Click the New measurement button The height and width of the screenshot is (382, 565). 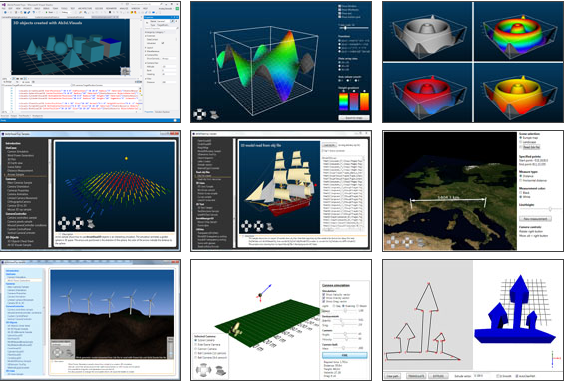click(x=535, y=219)
